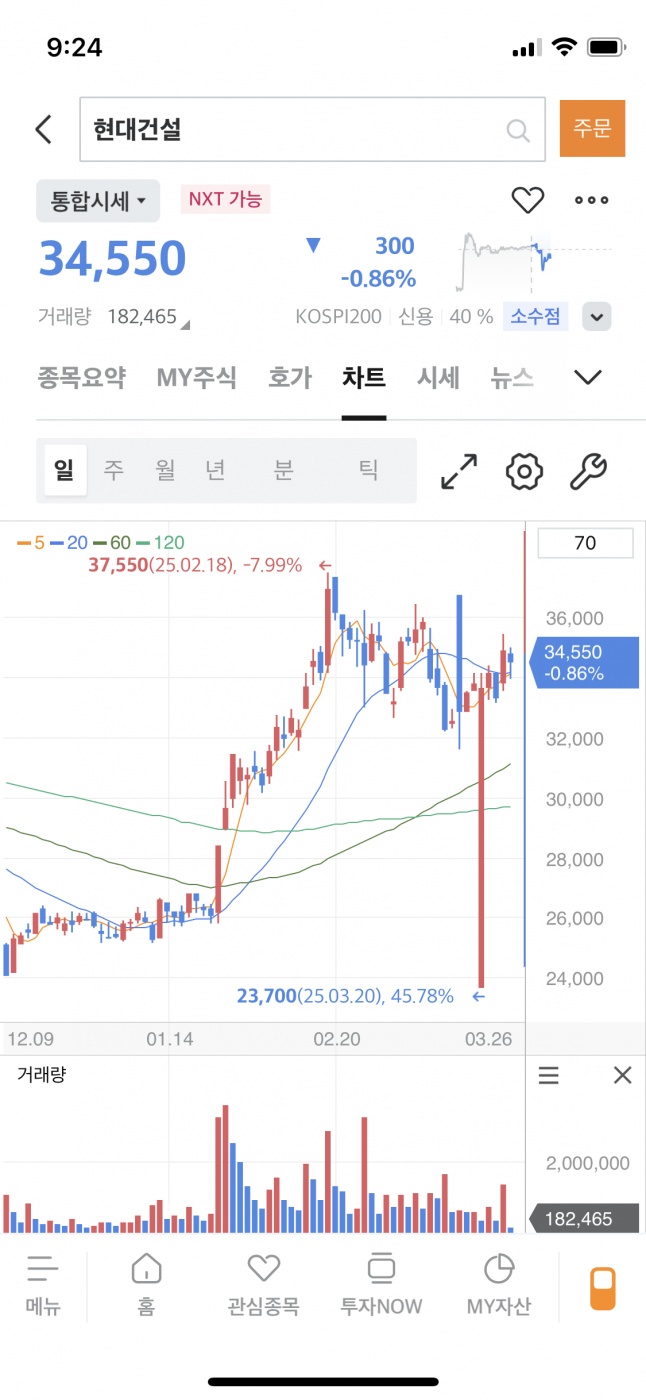The height and width of the screenshot is (1400, 646).
Task: Edit the candle count field showing 70
Action: [x=585, y=543]
